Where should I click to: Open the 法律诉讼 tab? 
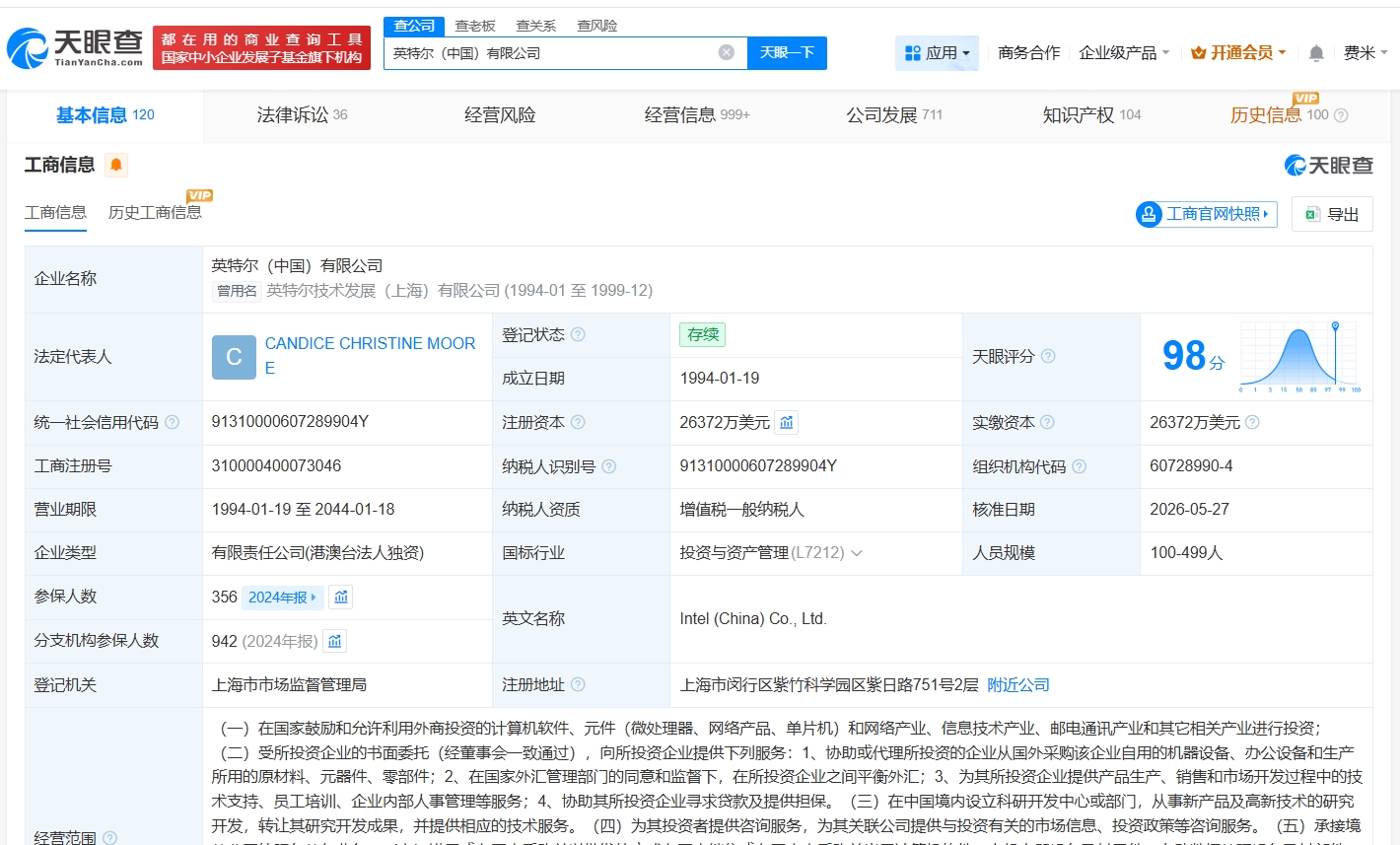(x=302, y=115)
